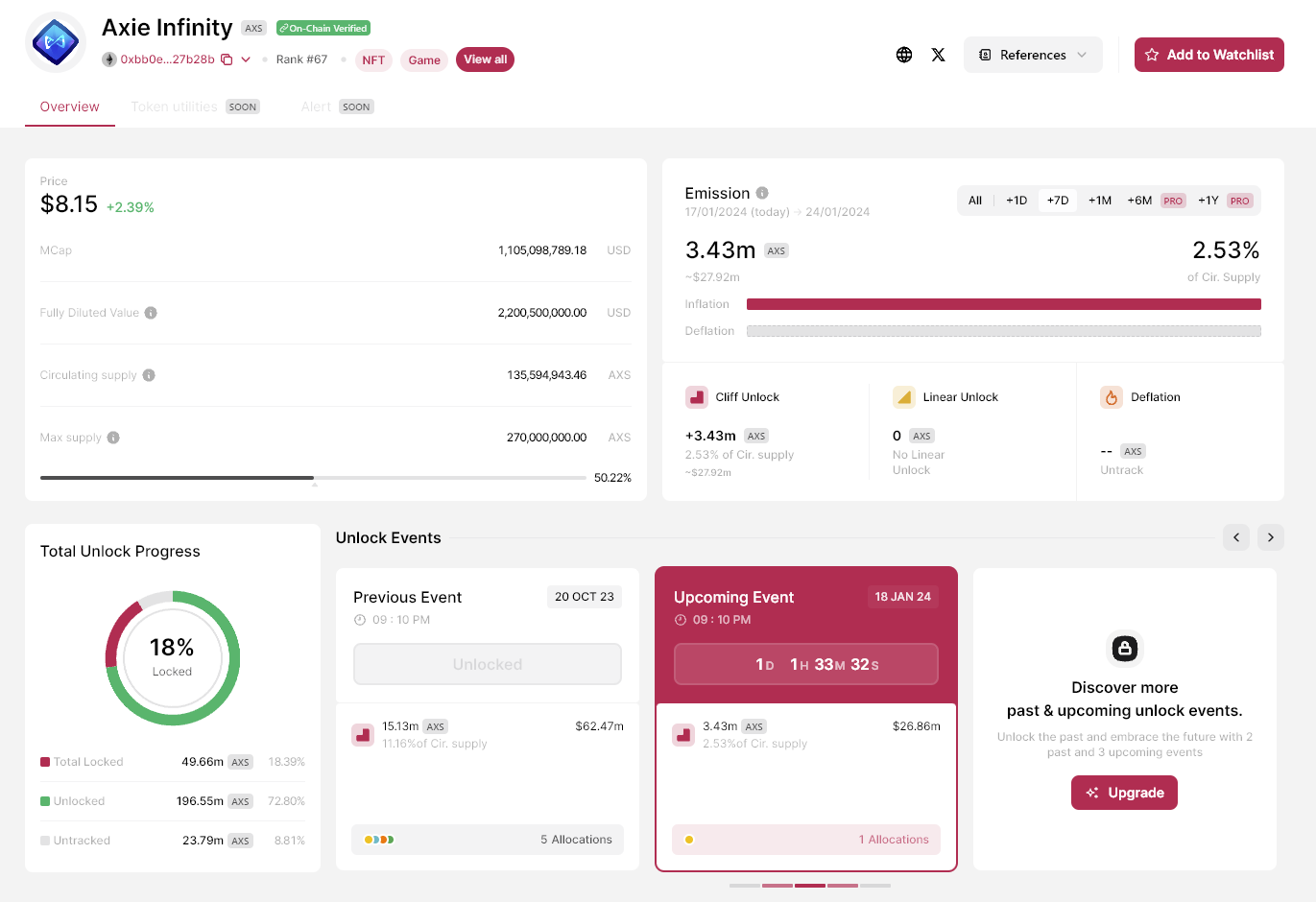Click the Cliff Unlock icon

[x=697, y=397]
